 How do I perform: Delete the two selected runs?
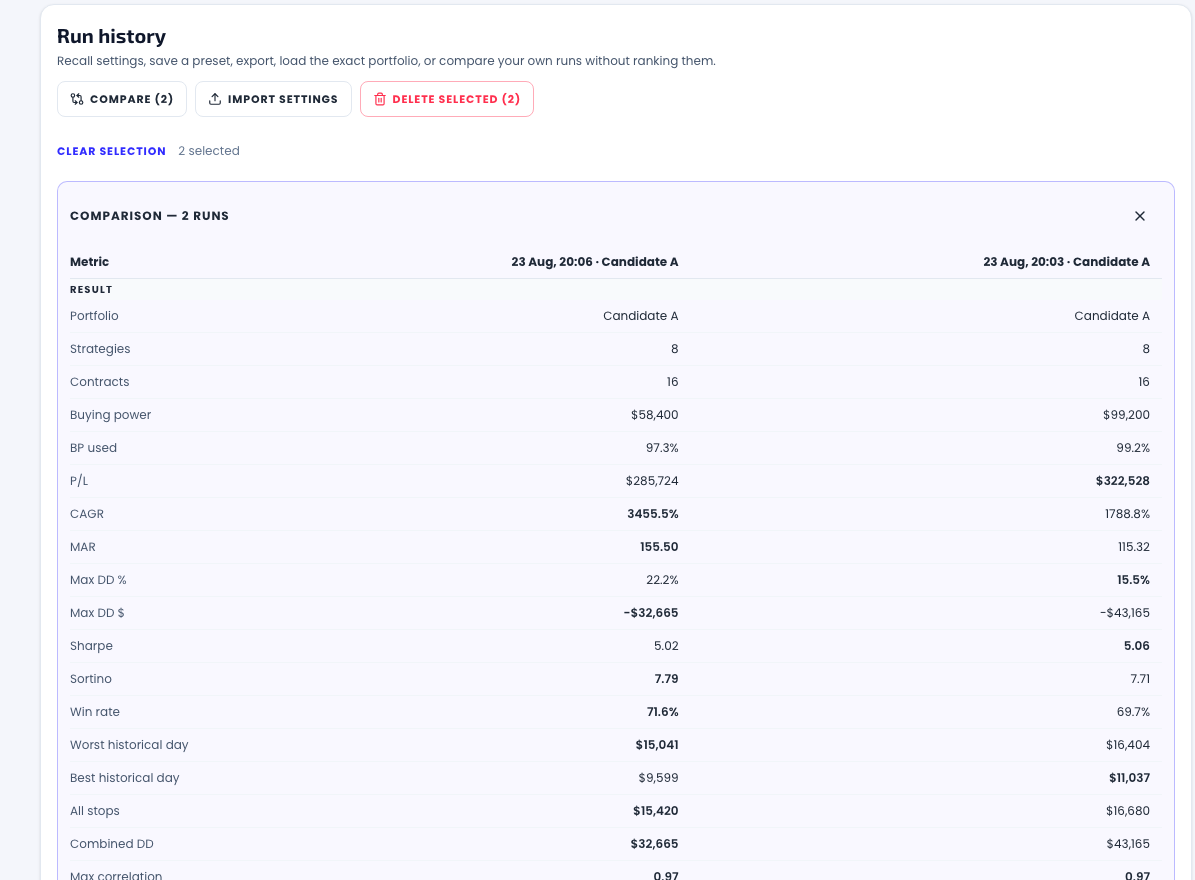click(447, 99)
